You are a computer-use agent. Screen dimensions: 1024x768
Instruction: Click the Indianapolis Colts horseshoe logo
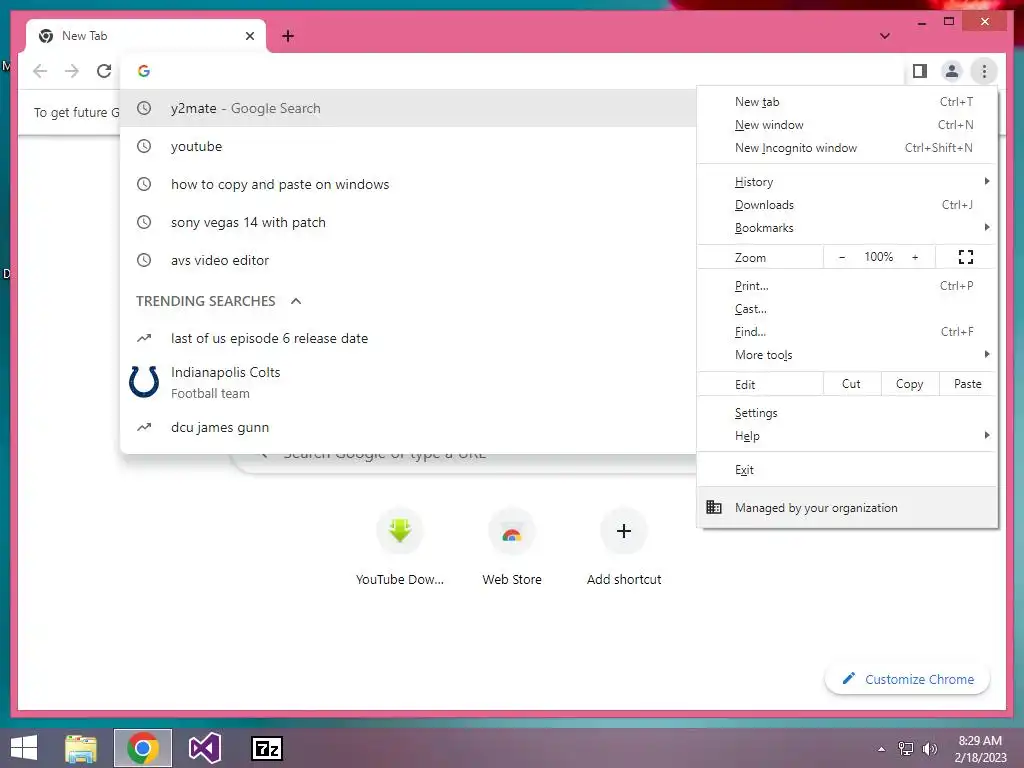click(144, 381)
